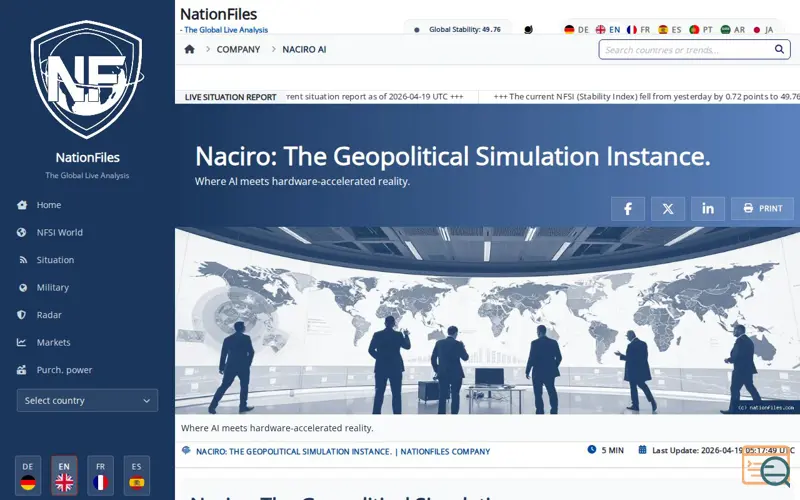The image size is (800, 500).
Task: Select the FR sidebar language button
Action: [x=101, y=475]
